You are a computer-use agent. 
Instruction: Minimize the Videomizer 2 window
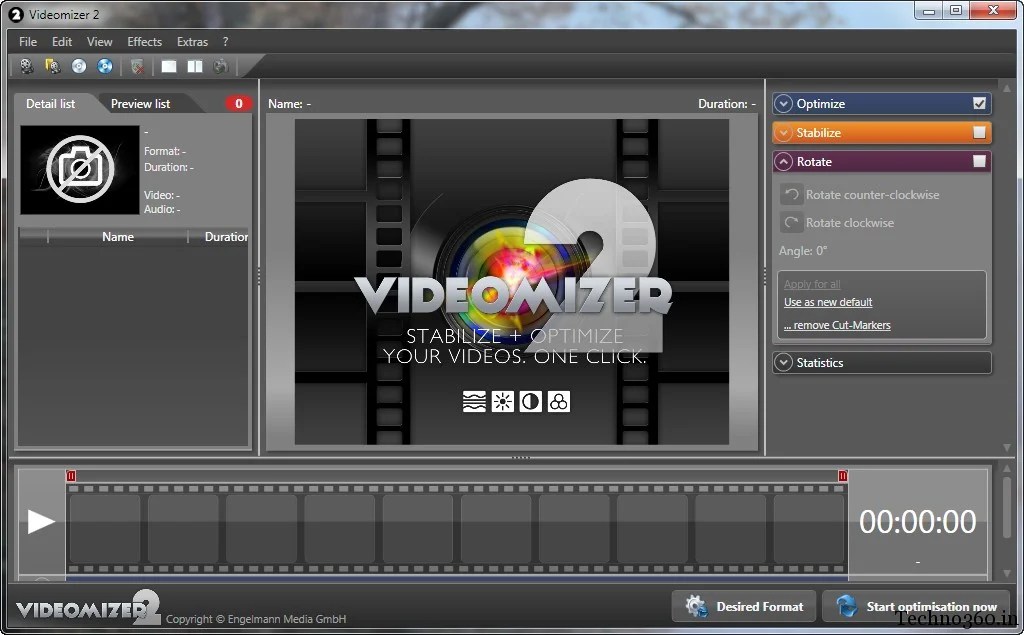(x=930, y=10)
